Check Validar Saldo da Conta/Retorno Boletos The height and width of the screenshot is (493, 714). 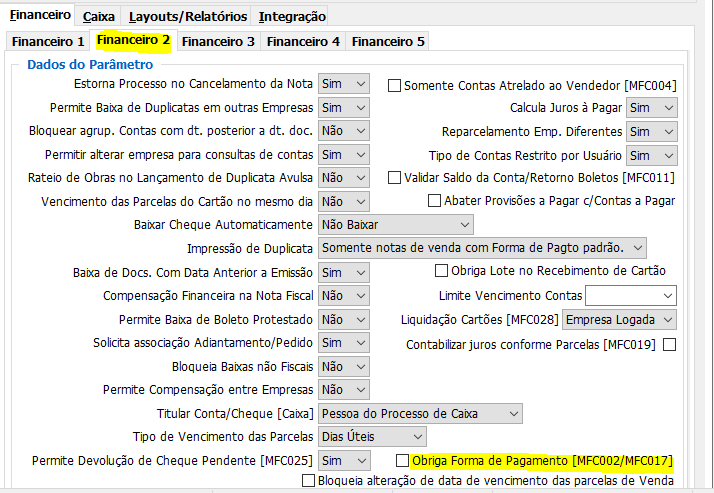(394, 178)
